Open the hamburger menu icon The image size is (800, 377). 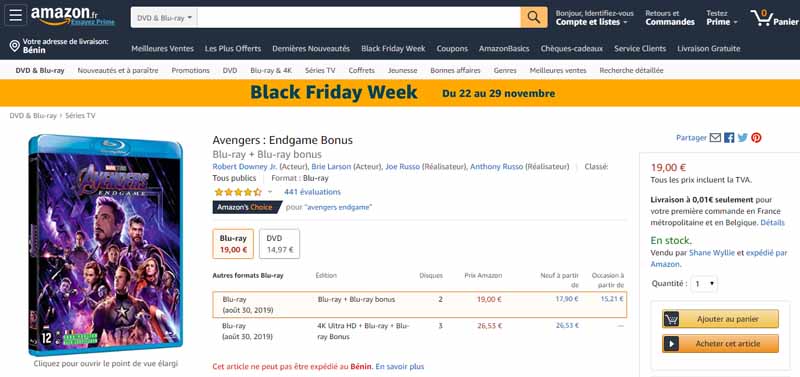coord(15,15)
